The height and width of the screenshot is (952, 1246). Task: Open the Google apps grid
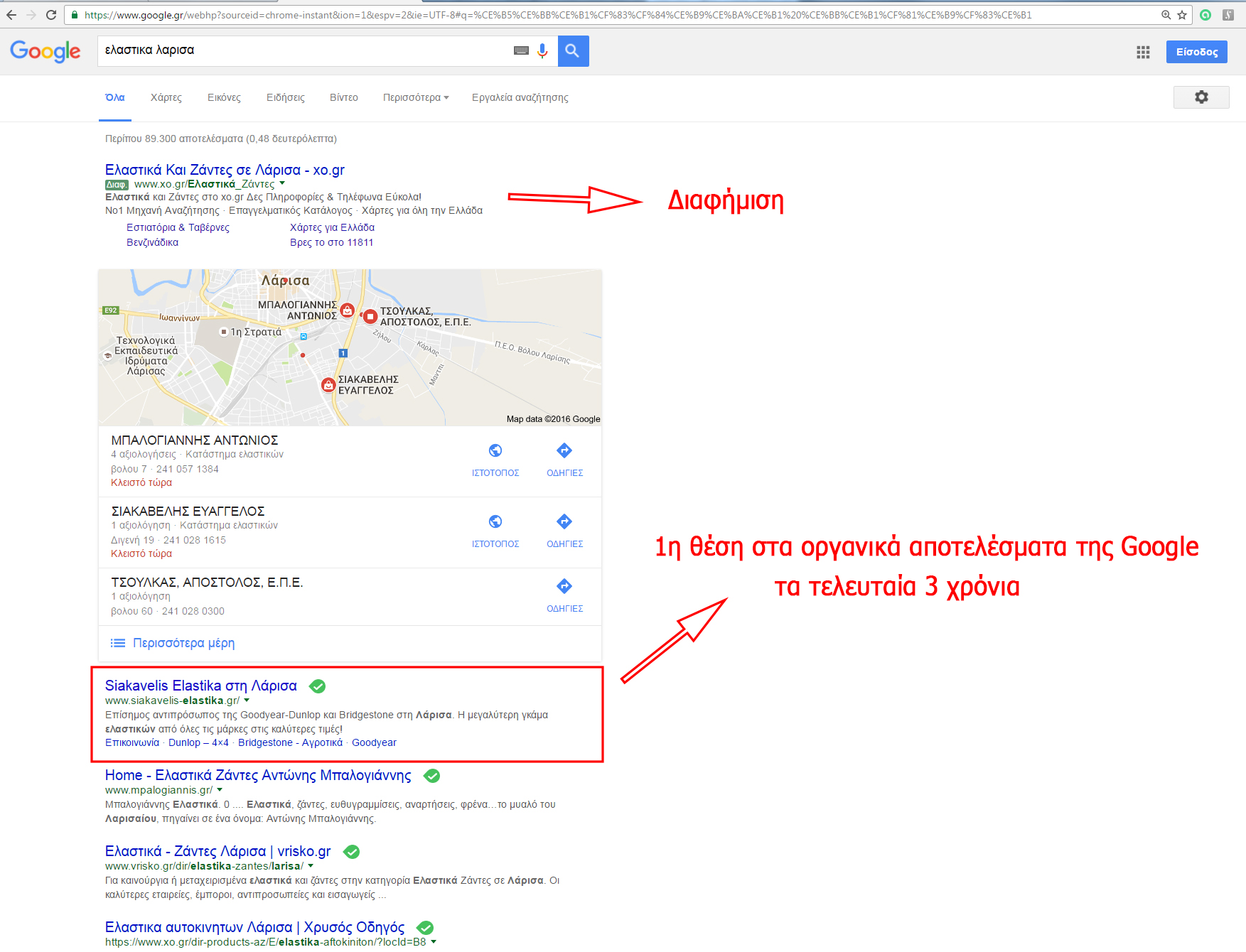[x=1143, y=52]
